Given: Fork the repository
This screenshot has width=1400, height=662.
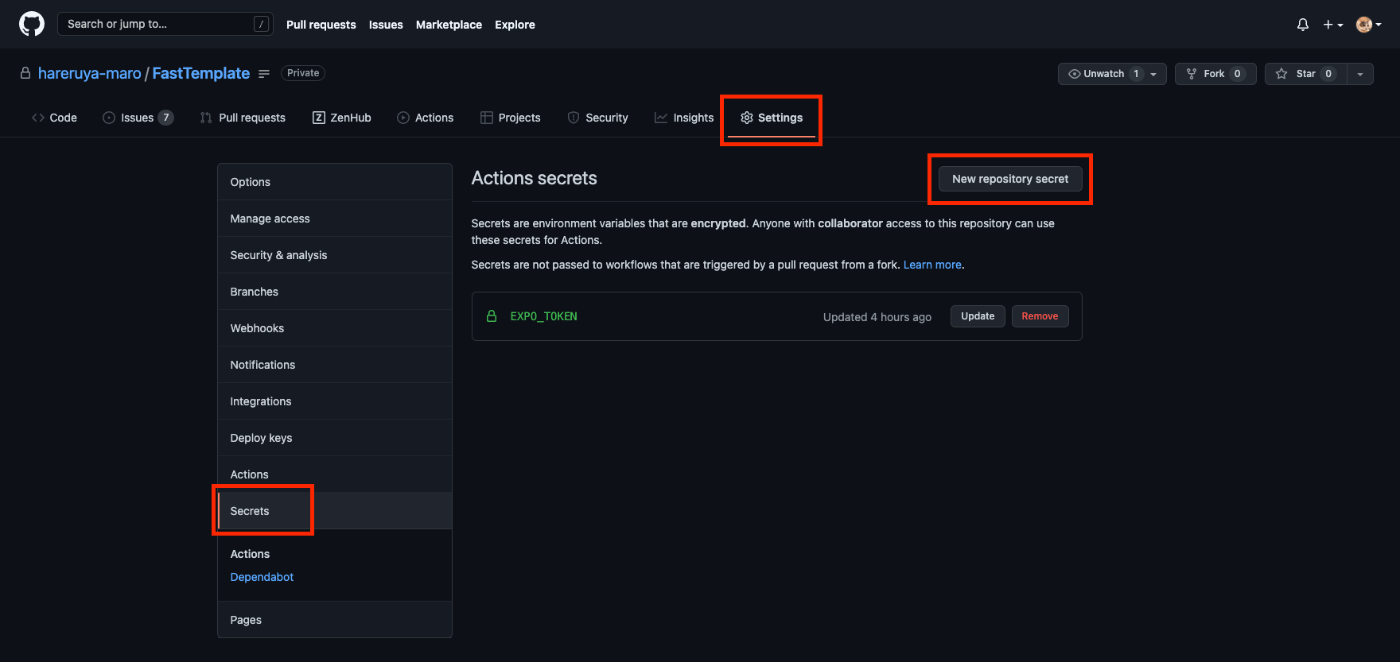Looking at the screenshot, I should (1216, 74).
